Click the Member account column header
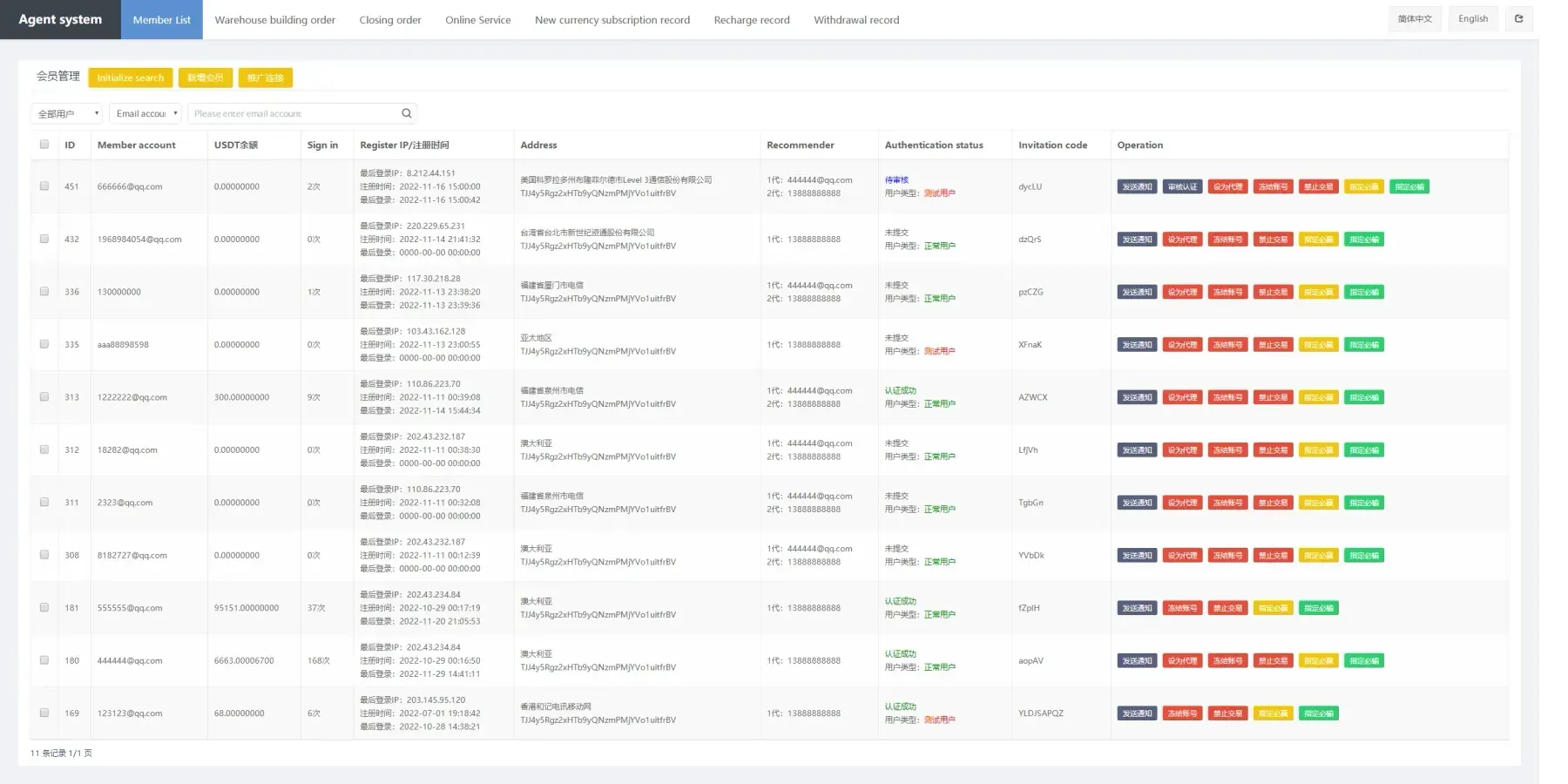1568x784 pixels. pos(136,145)
